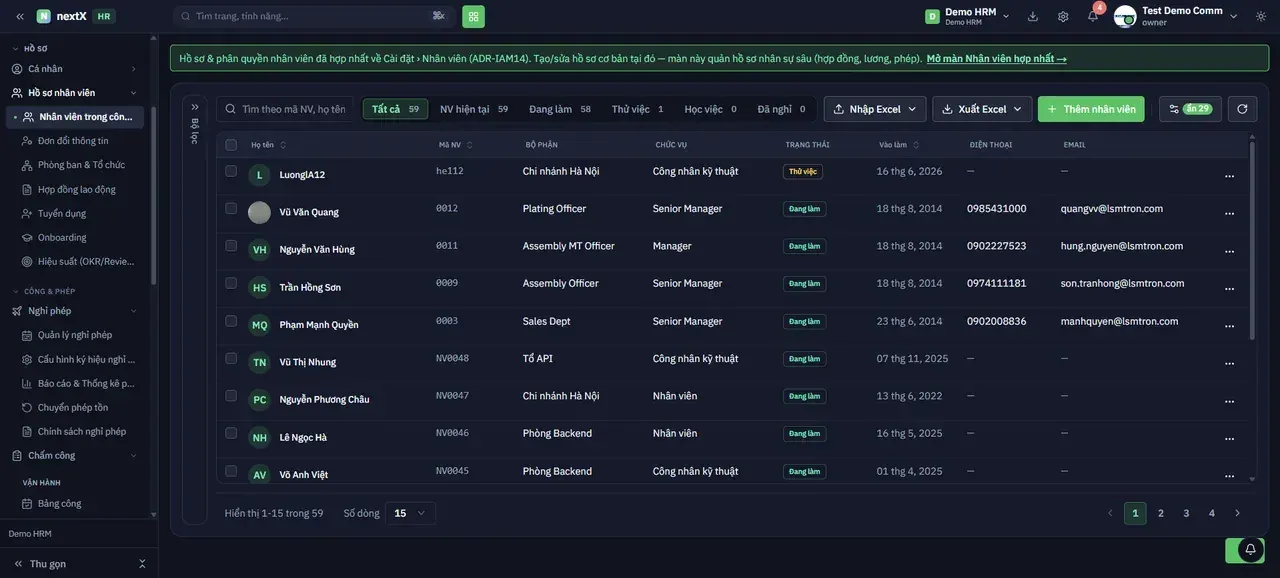Open Hợp đồng lao động in sidebar
The width and height of the screenshot is (1280, 578).
coord(77,189)
